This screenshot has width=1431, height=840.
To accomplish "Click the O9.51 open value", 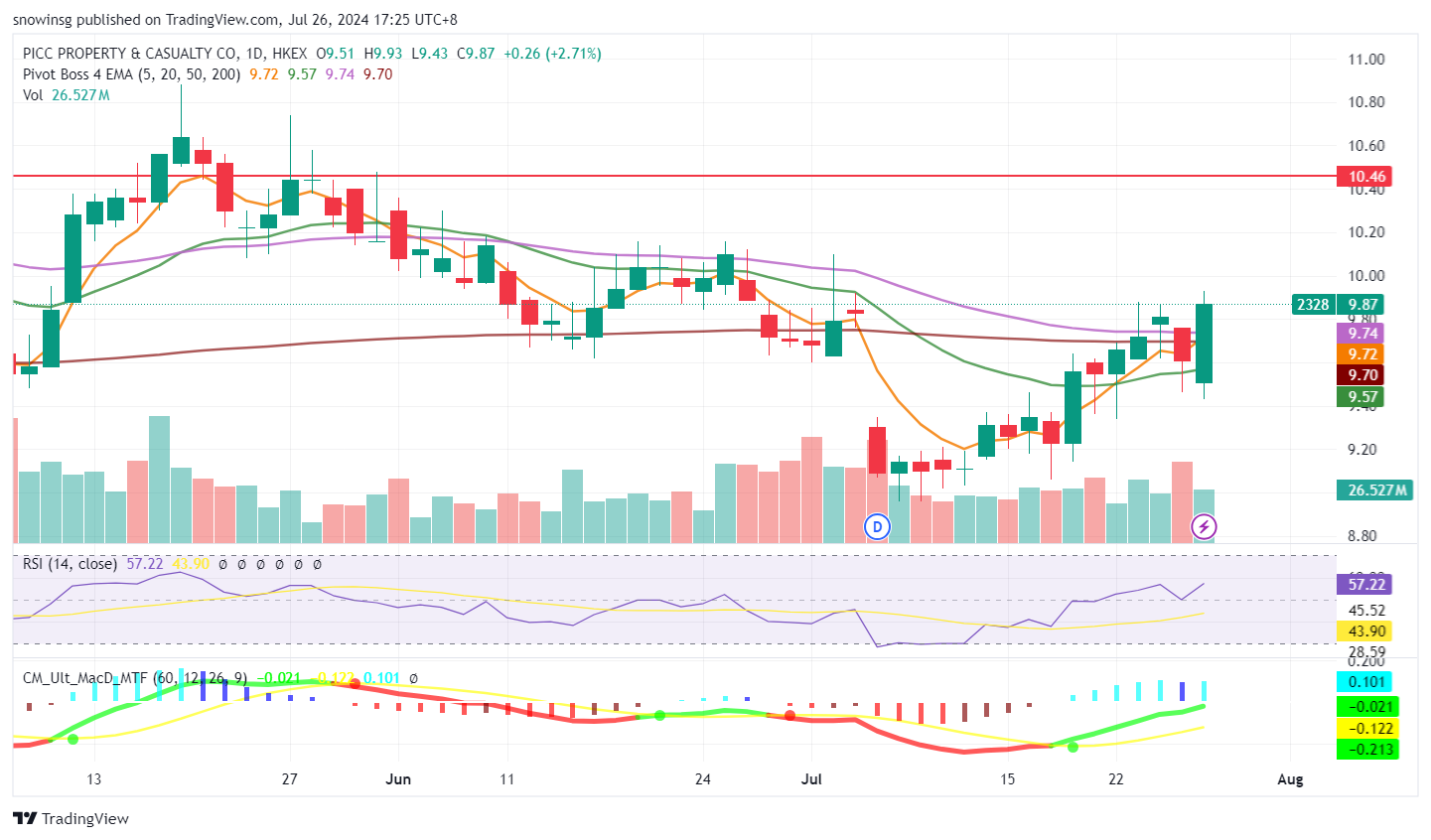I will tap(336, 54).
